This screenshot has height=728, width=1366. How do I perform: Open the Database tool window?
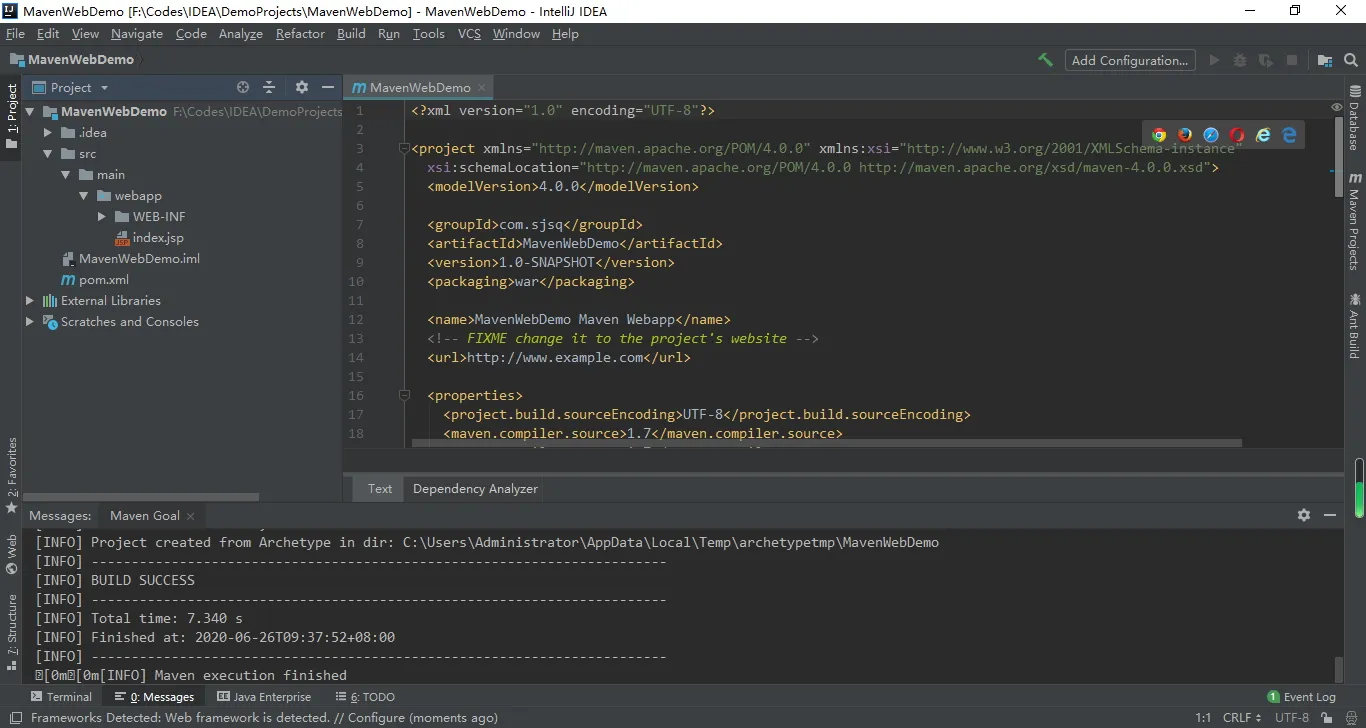[1354, 119]
